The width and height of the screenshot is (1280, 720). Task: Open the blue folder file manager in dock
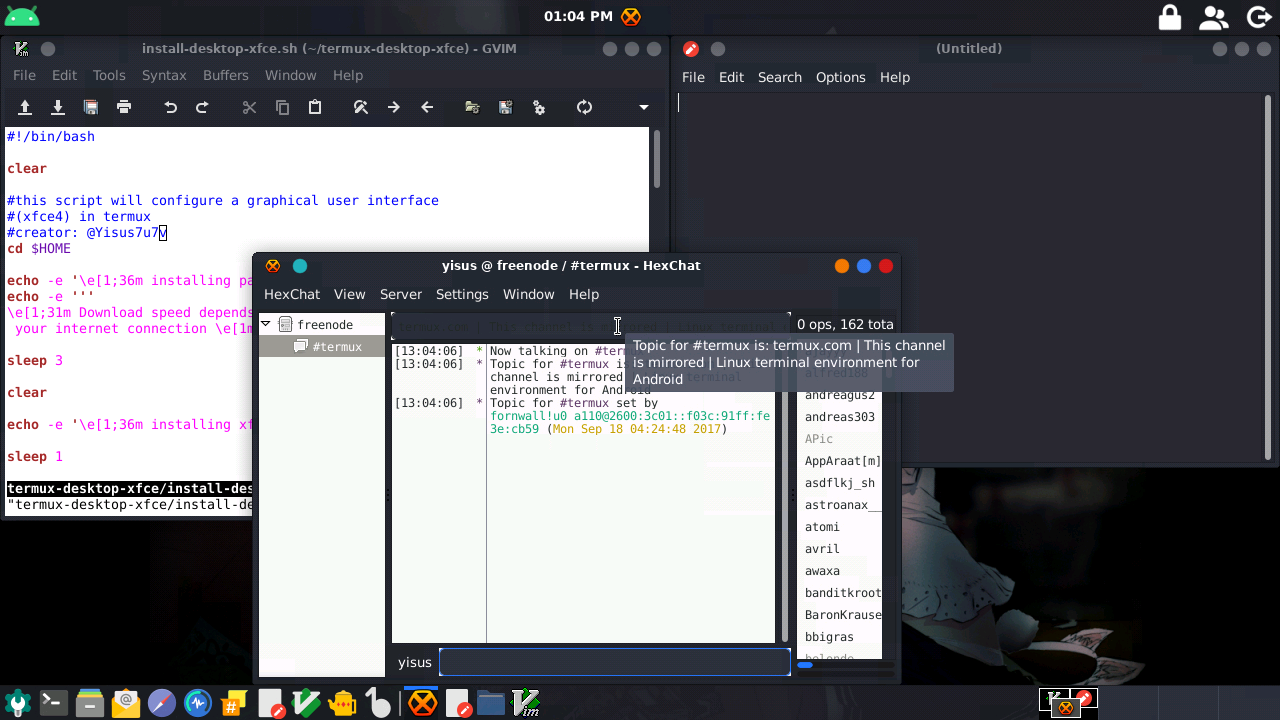(491, 703)
